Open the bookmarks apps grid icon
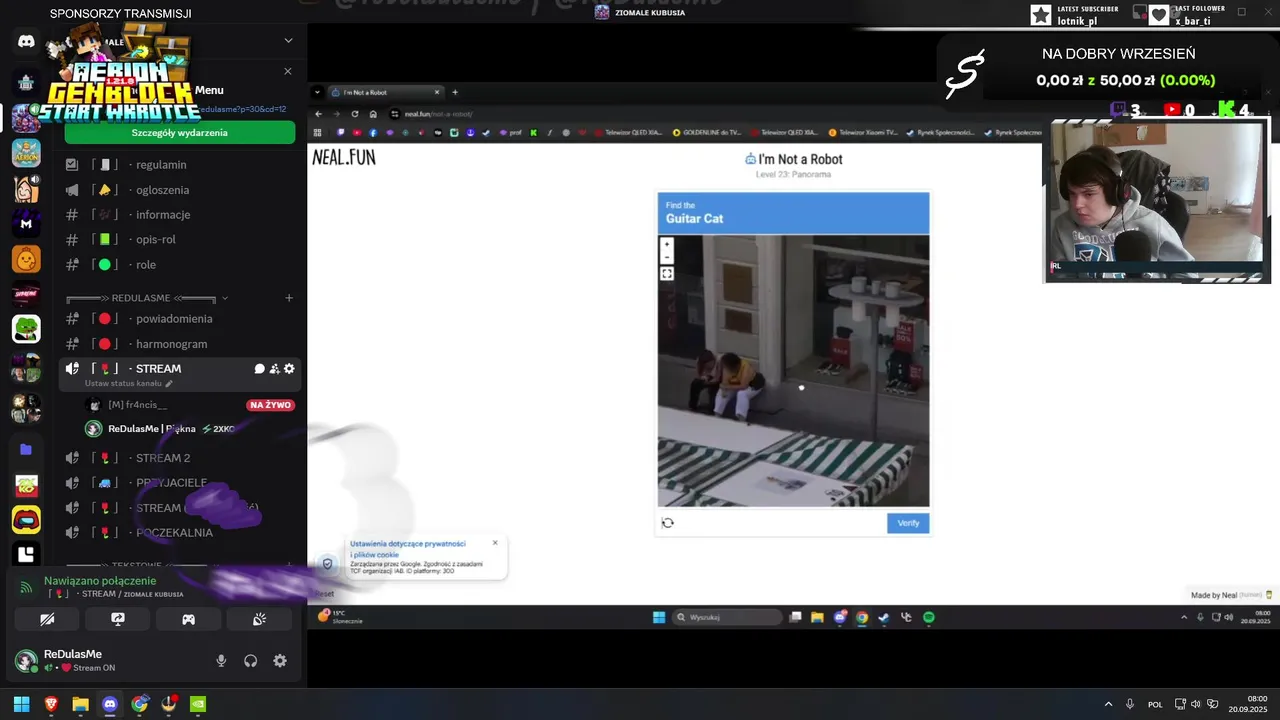Image resolution: width=1280 pixels, height=720 pixels. click(x=318, y=132)
